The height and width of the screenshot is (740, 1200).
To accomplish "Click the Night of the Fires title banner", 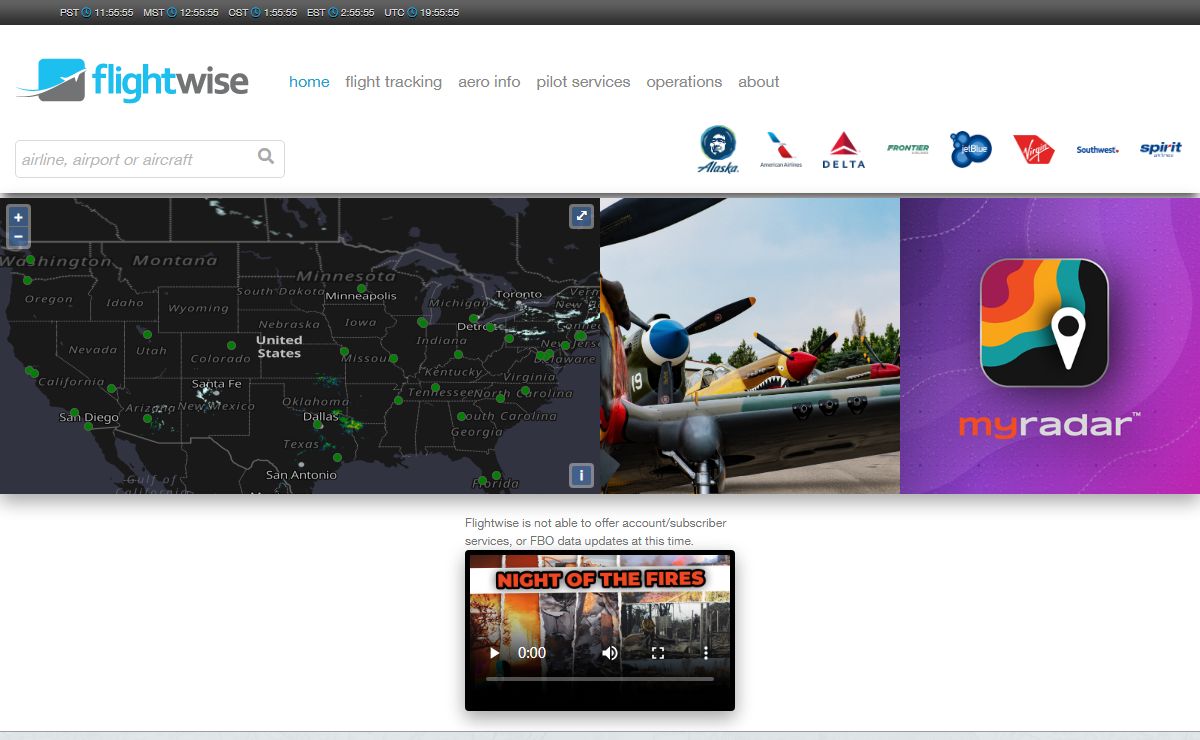I will [x=600, y=579].
